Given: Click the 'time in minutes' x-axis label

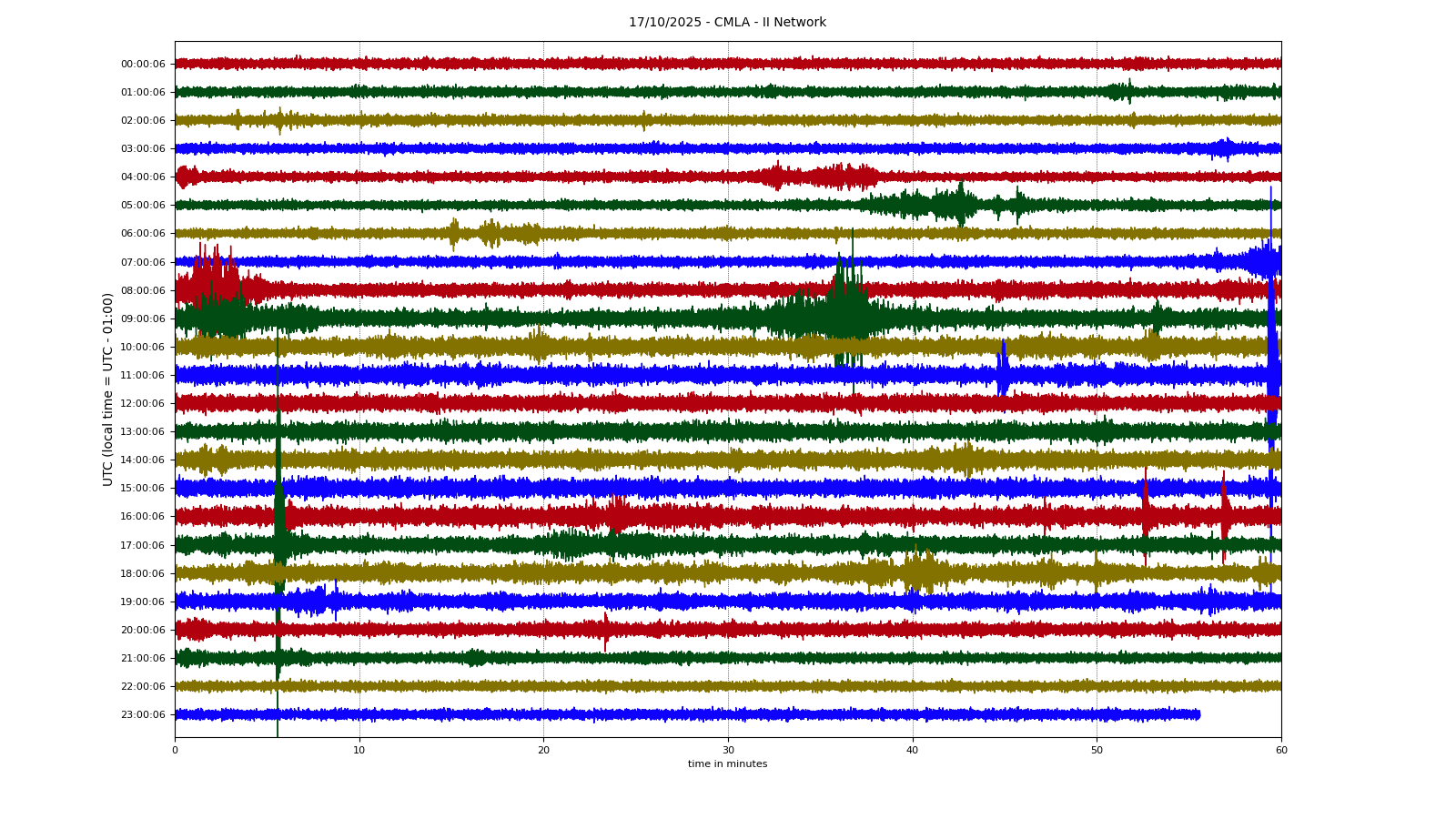Looking at the screenshot, I should point(727,764).
